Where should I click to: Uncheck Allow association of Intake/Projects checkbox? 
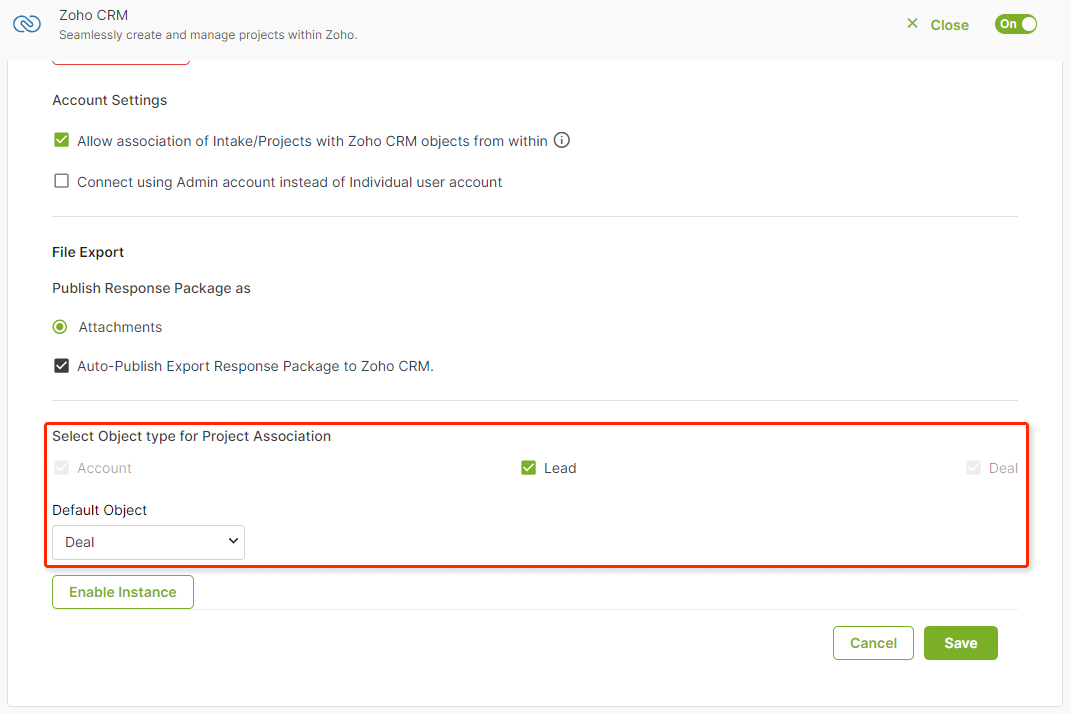pyautogui.click(x=61, y=140)
